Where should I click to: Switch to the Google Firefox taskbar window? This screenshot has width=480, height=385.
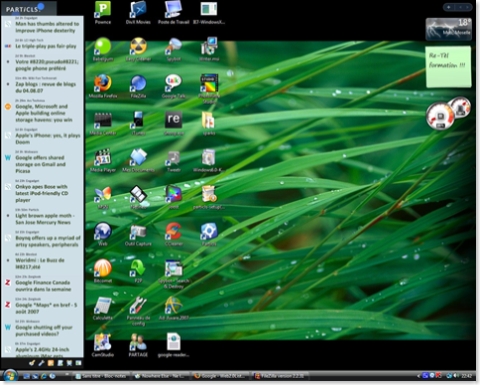[x=219, y=376]
